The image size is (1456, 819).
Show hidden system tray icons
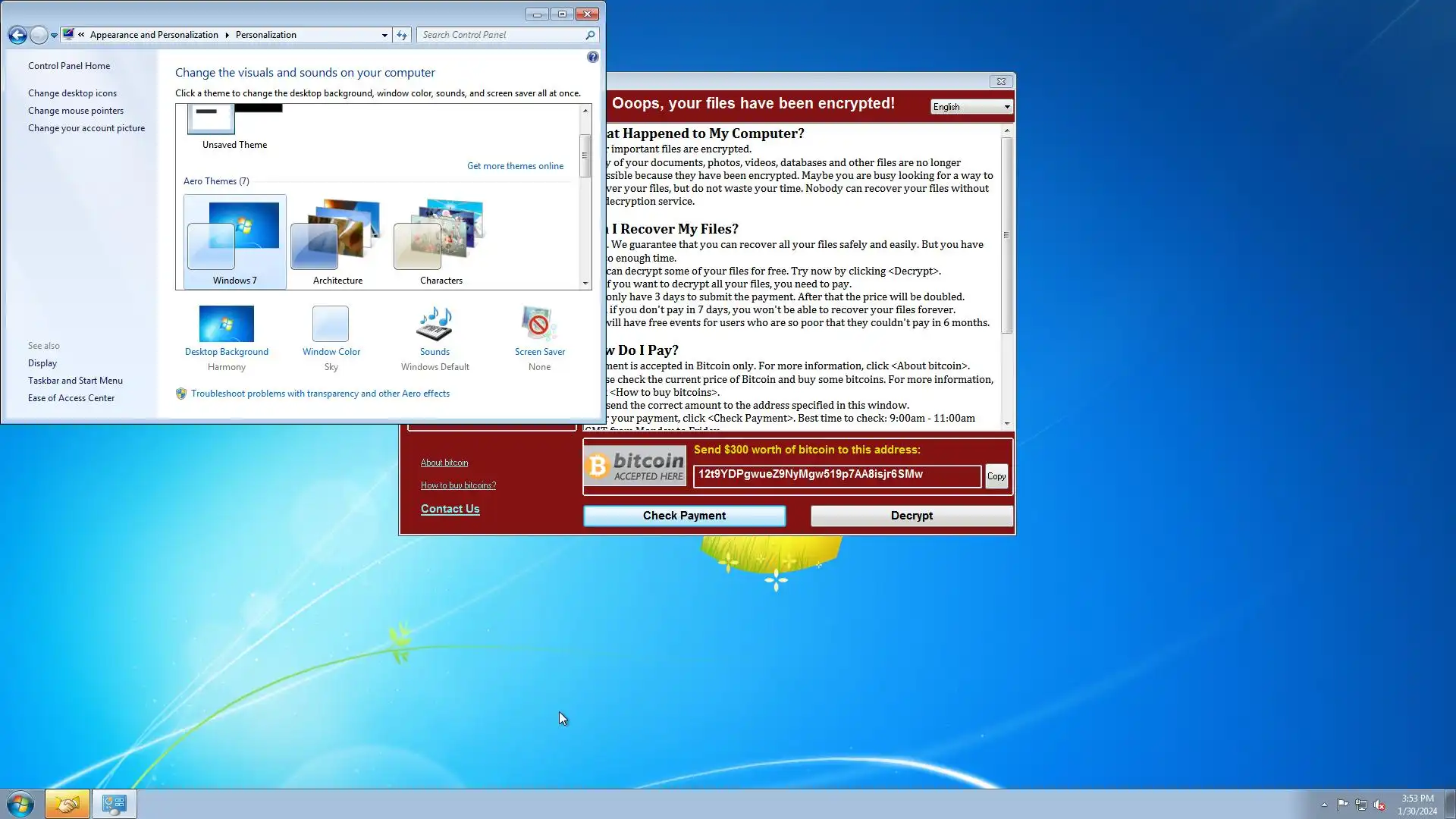[x=1324, y=805]
